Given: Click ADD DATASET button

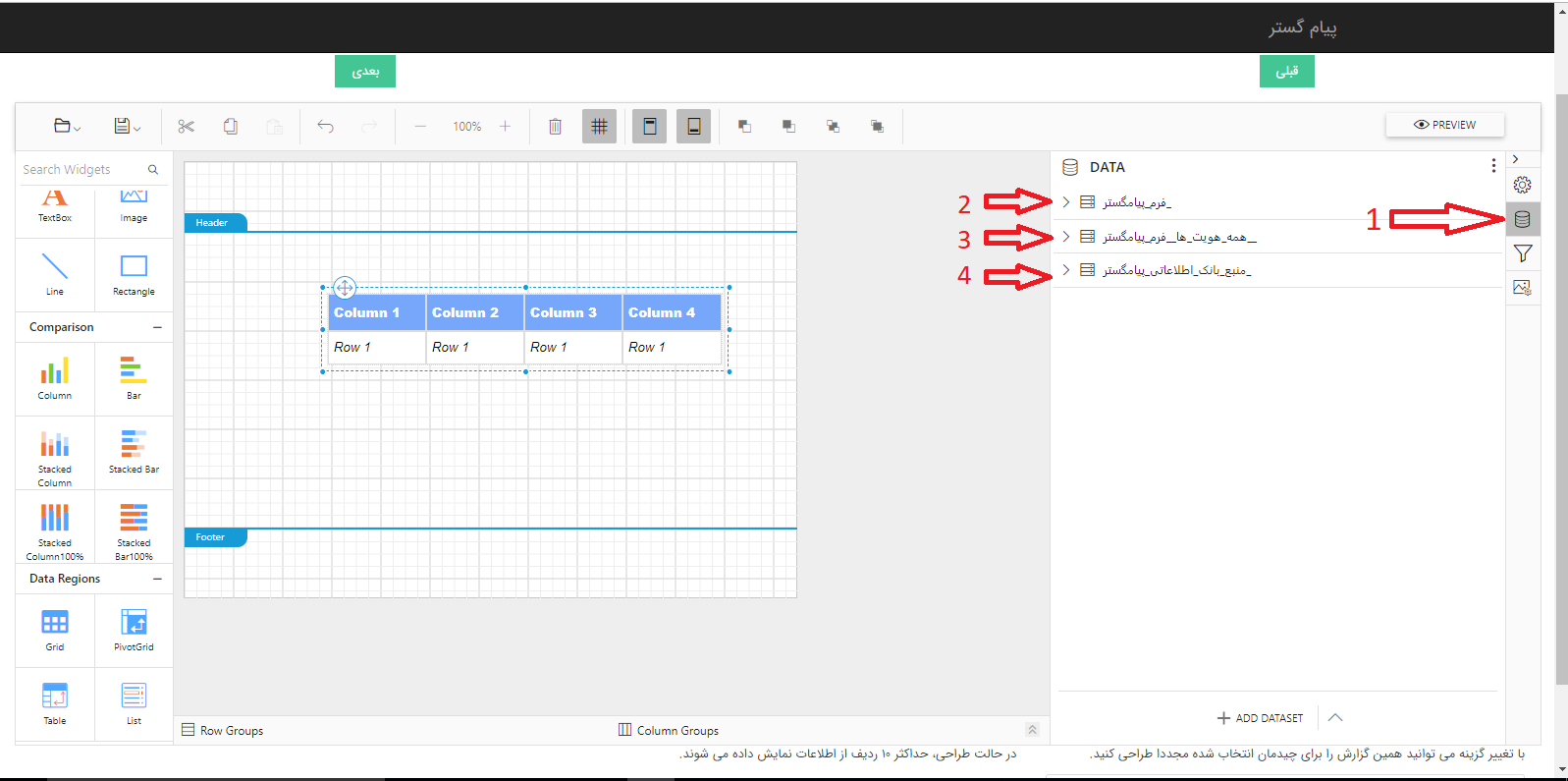Looking at the screenshot, I should point(1260,718).
